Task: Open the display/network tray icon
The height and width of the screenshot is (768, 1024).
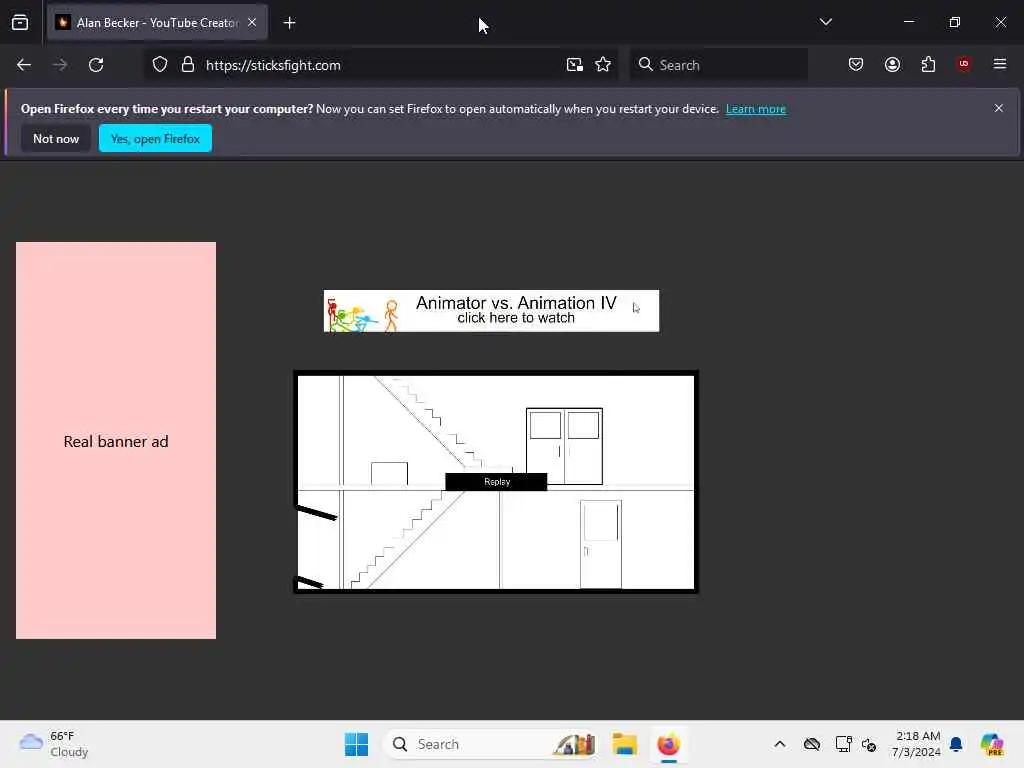Action: pos(843,744)
